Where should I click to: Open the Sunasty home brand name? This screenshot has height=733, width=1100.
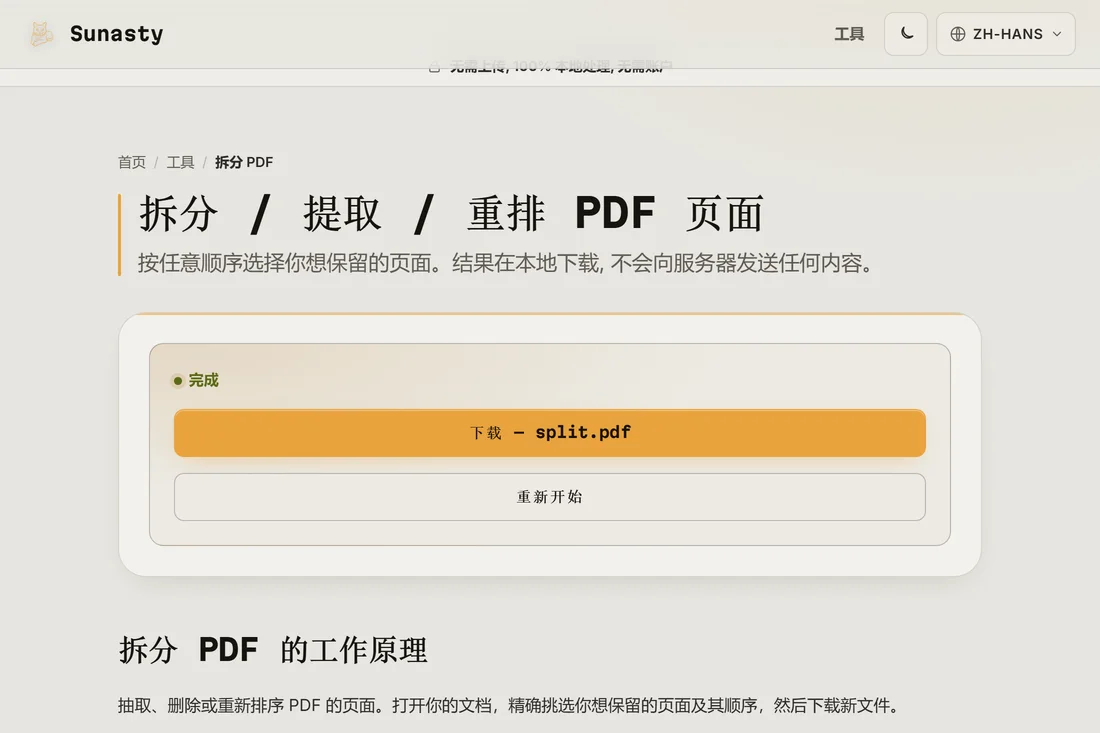[116, 34]
